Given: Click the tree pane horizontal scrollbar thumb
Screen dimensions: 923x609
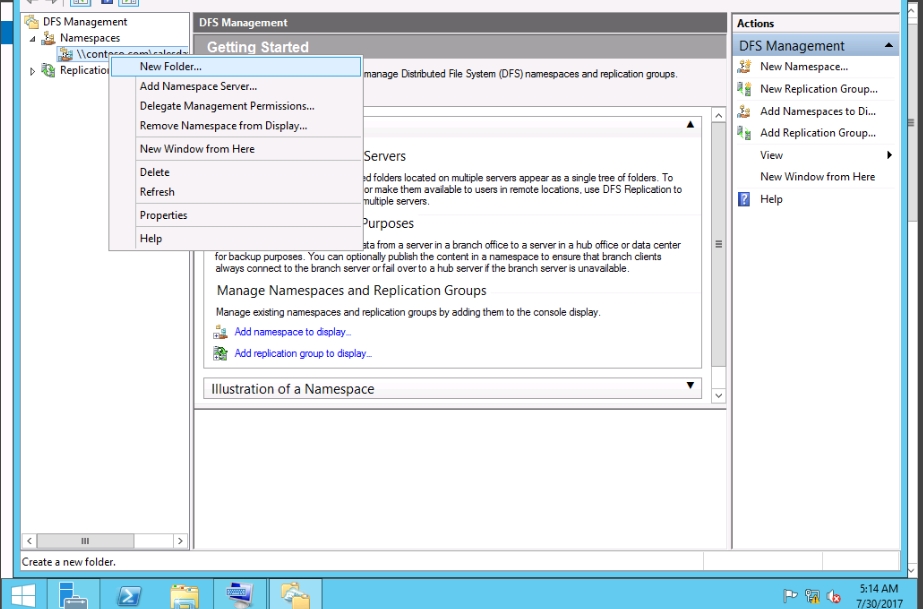Looking at the screenshot, I should (x=85, y=541).
